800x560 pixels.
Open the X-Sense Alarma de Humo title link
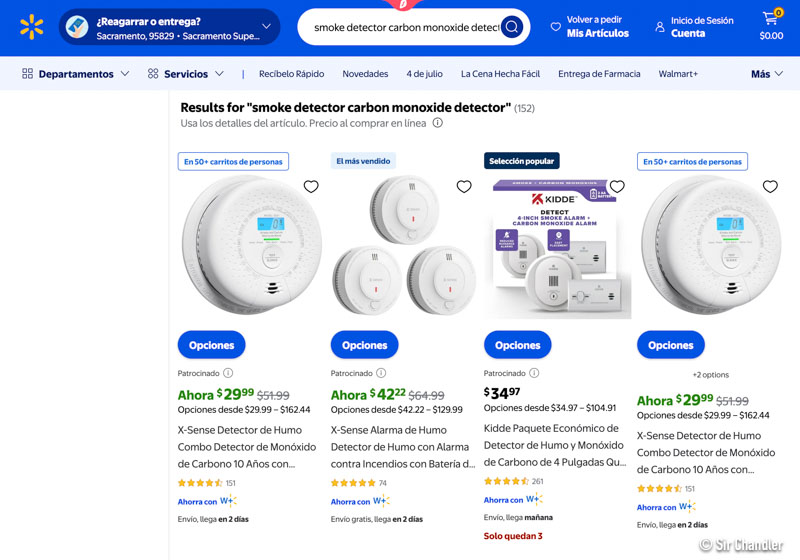(x=402, y=446)
